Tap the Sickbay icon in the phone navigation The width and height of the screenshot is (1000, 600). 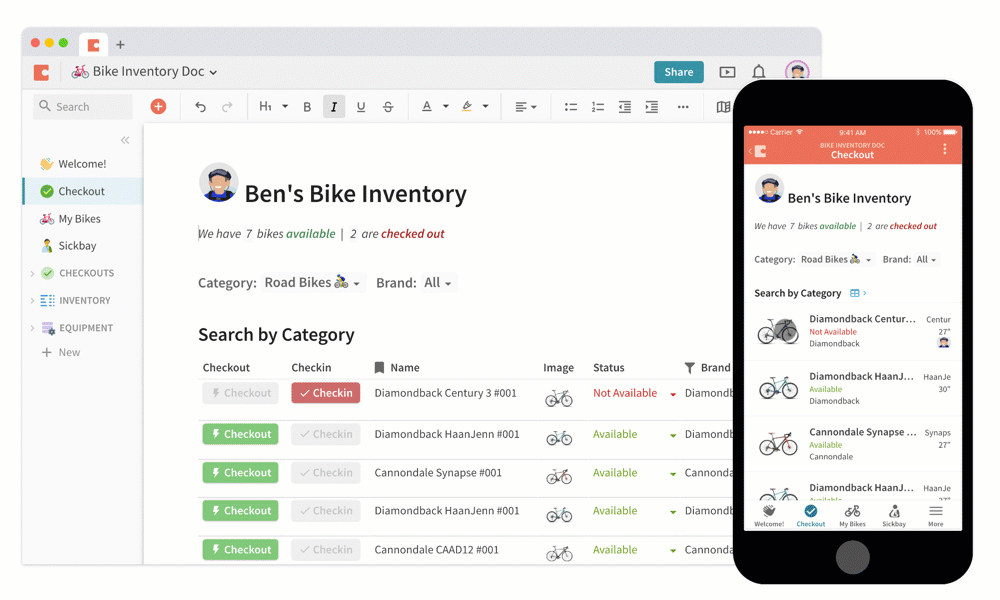[x=894, y=514]
